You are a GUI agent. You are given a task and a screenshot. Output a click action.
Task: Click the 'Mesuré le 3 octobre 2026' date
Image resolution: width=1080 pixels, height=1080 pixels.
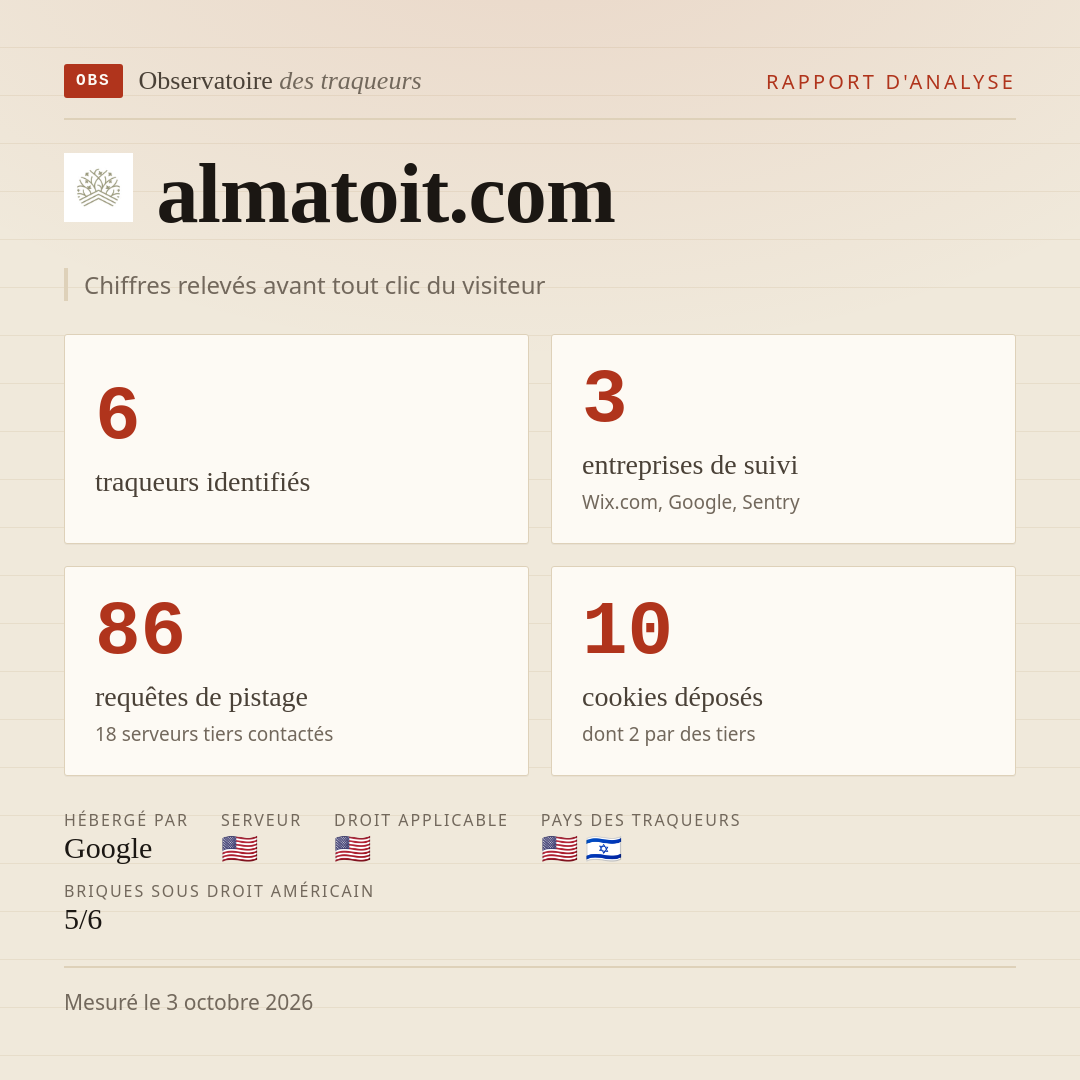click(189, 1002)
